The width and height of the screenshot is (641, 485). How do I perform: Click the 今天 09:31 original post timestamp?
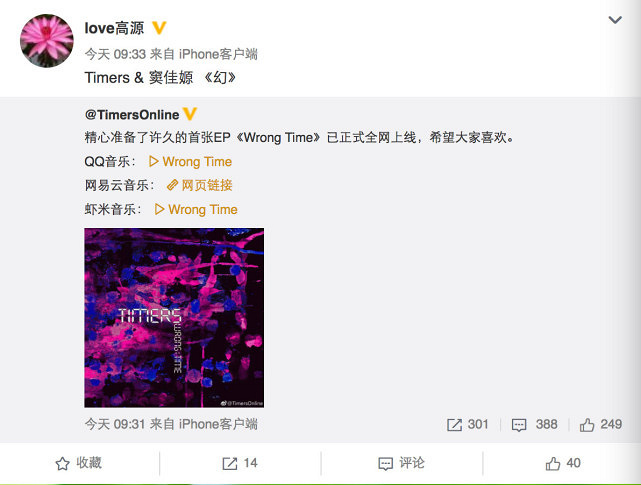tap(115, 424)
